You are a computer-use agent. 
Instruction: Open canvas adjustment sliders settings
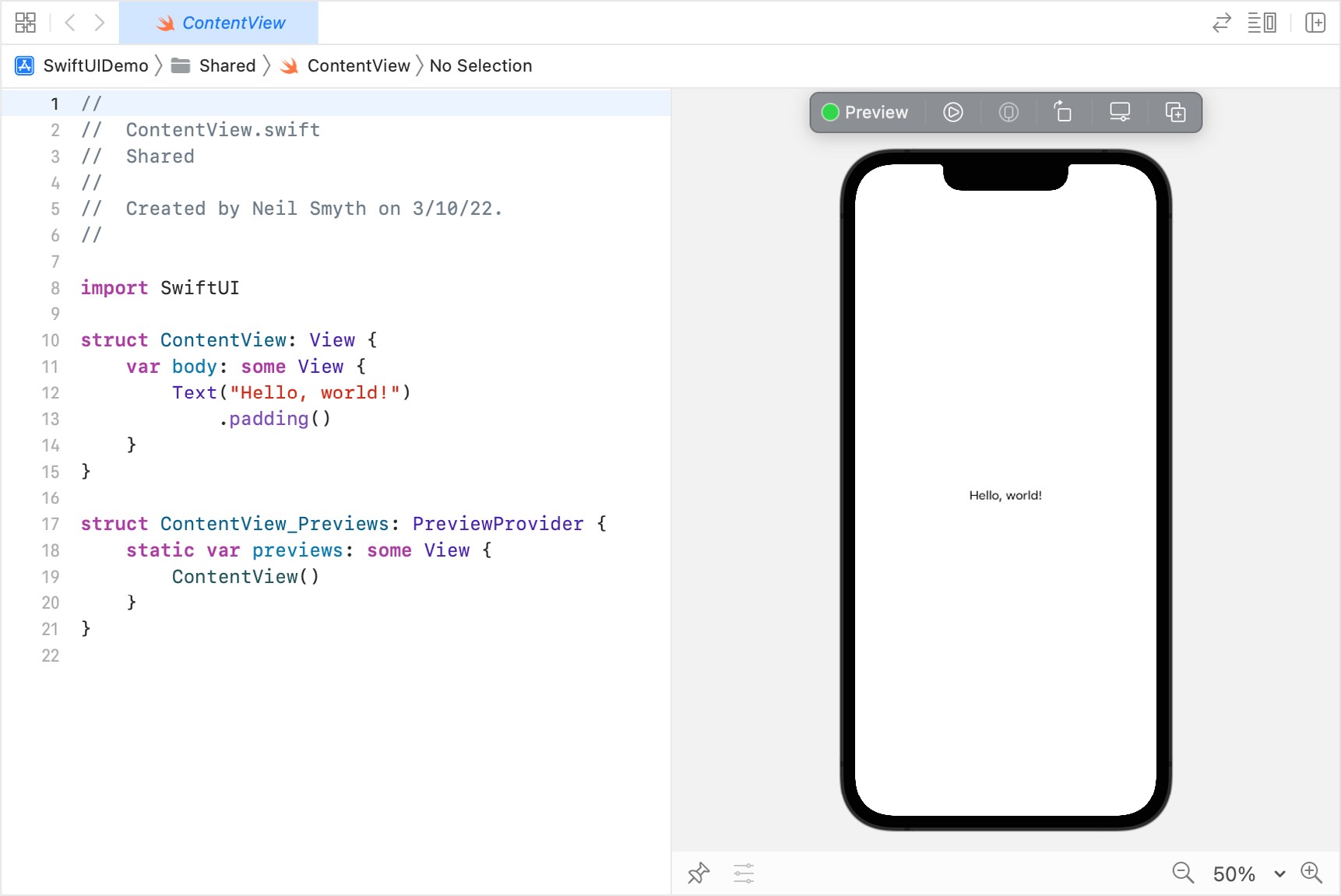click(744, 873)
